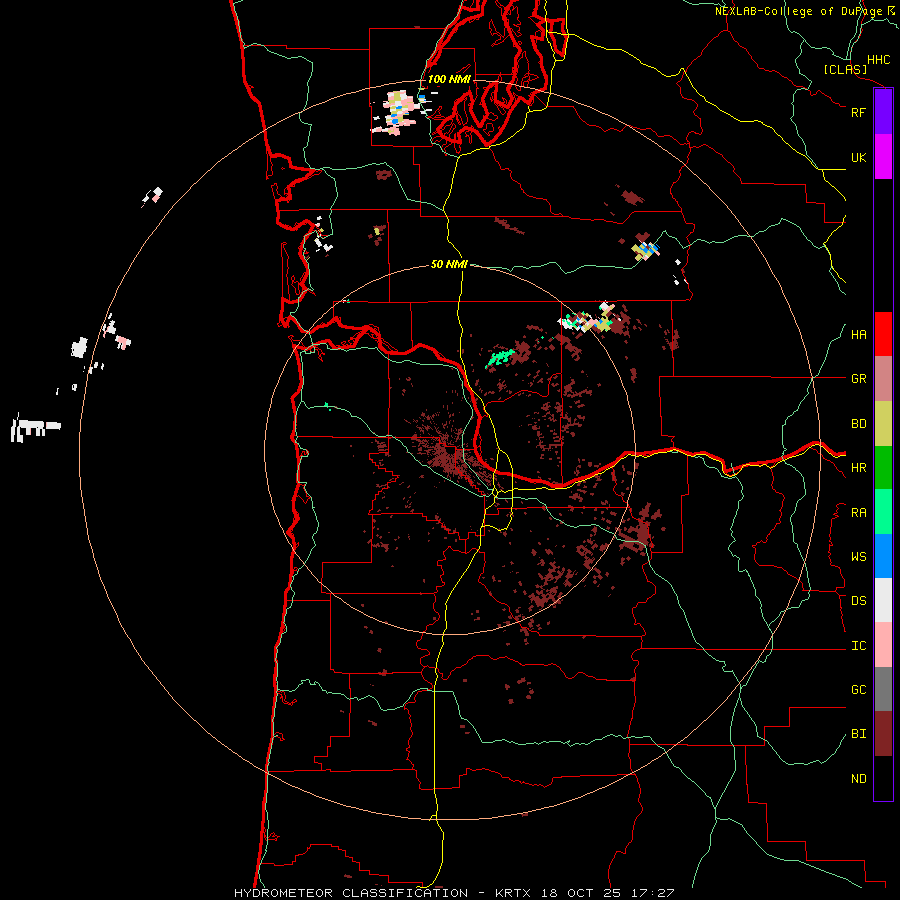Click the "BI" legend label text
Screen dimensions: 900x900
pos(858,734)
